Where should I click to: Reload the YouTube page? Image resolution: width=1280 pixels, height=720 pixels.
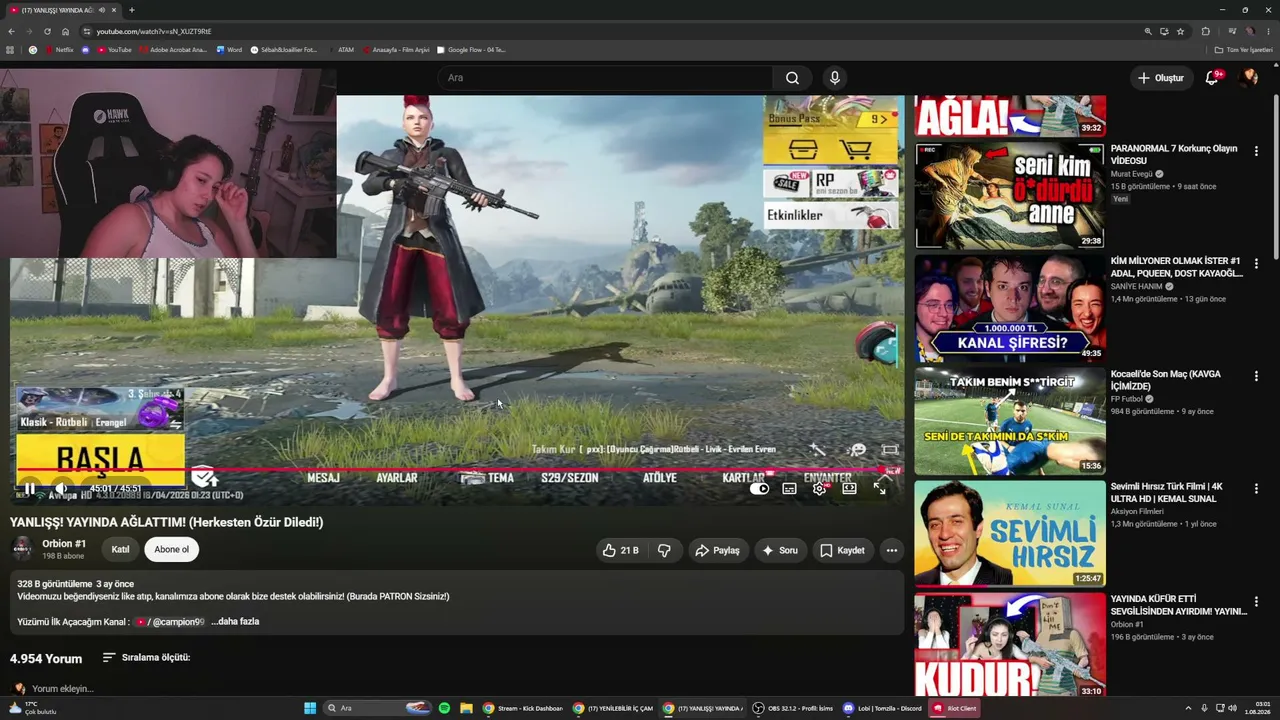[x=47, y=31]
